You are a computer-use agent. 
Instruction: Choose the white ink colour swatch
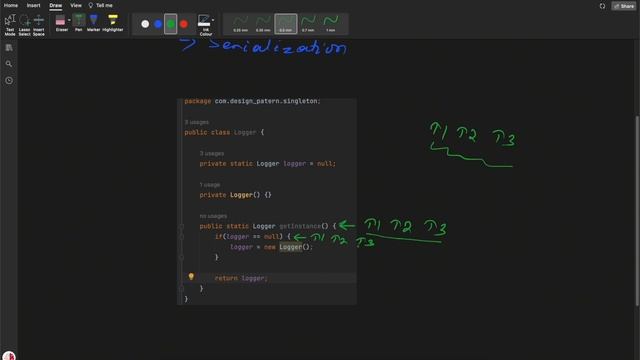[145, 24]
